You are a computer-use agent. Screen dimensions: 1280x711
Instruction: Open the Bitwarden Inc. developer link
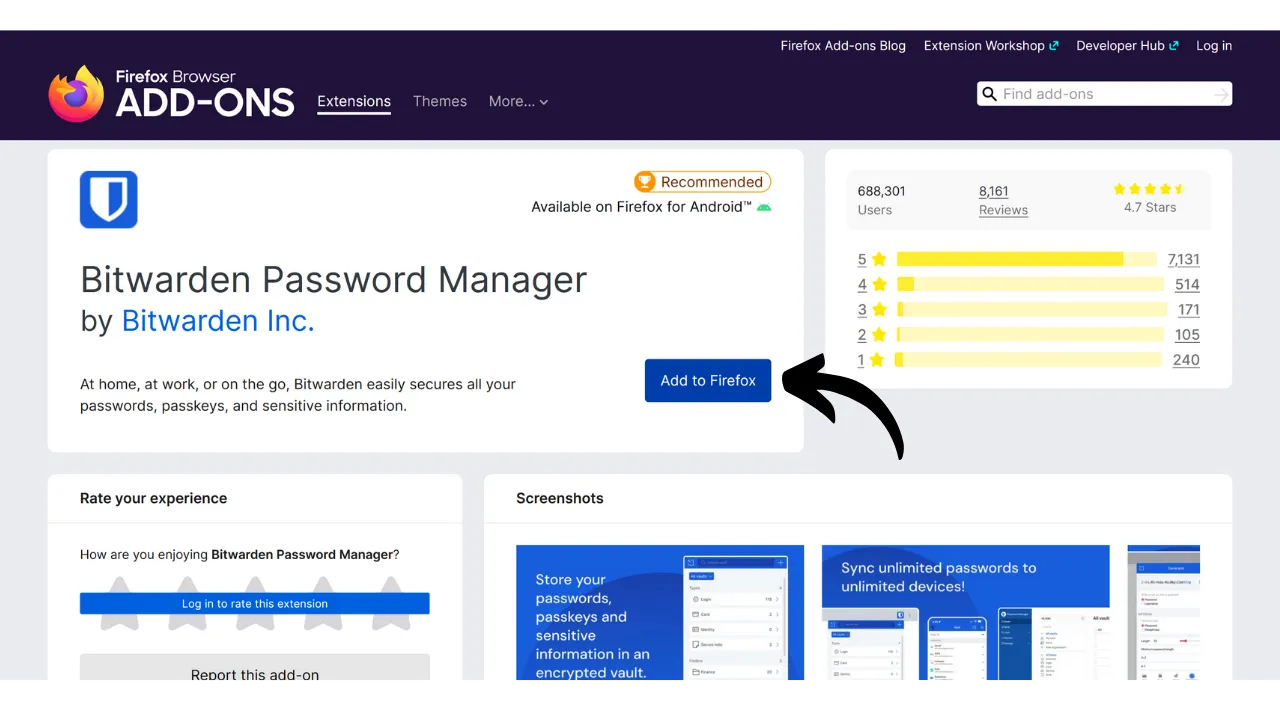(218, 321)
